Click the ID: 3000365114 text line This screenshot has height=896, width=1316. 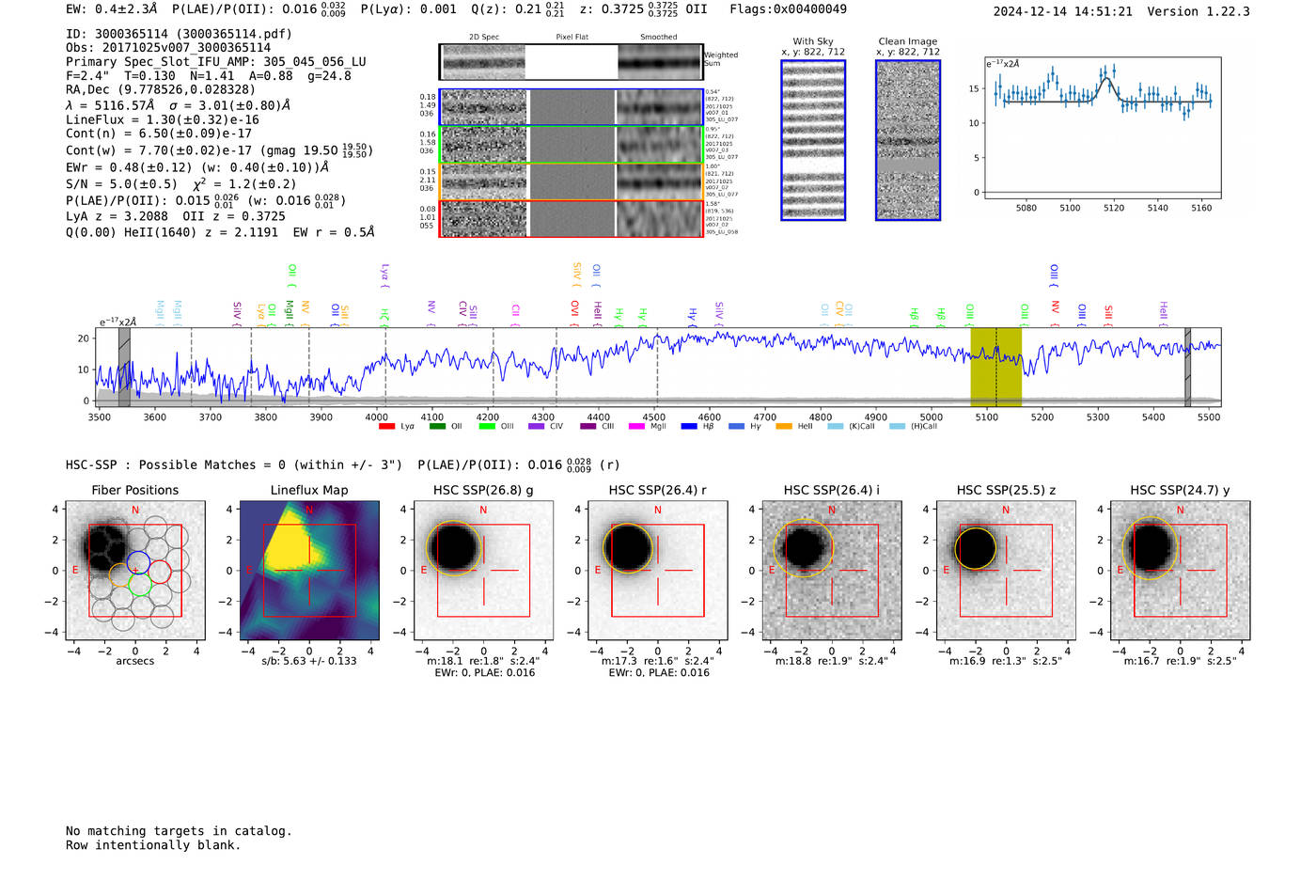coord(179,34)
